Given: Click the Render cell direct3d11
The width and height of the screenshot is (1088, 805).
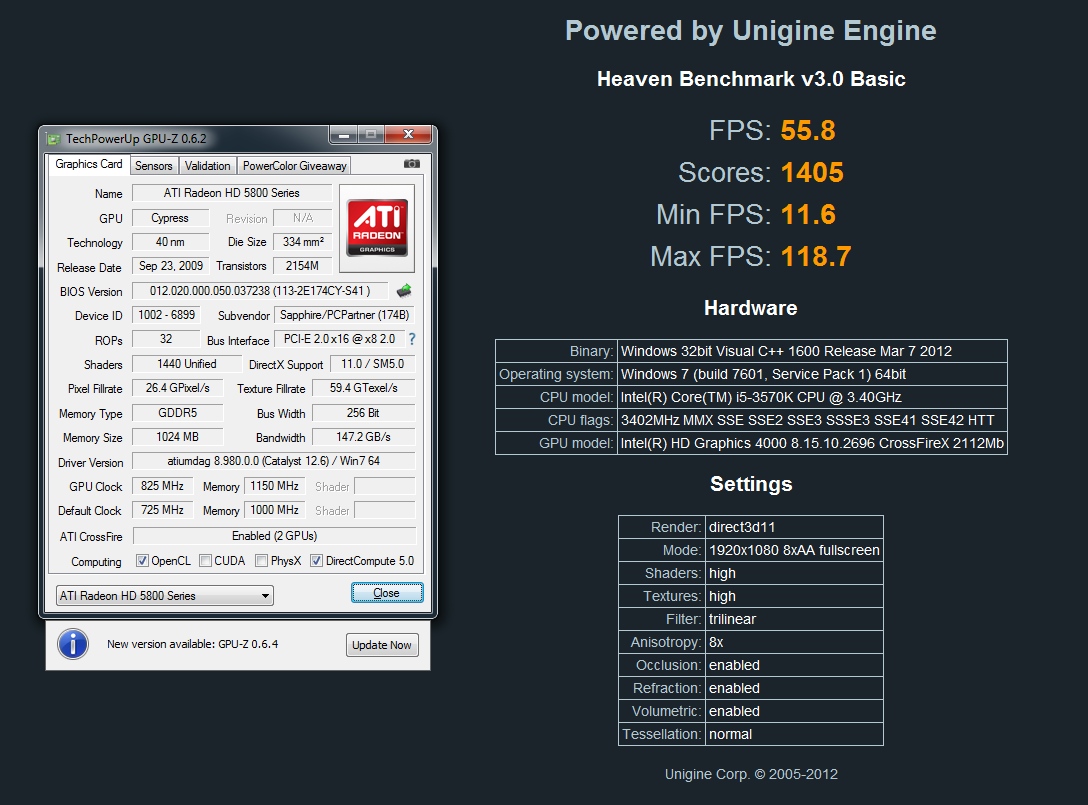Looking at the screenshot, I should click(x=794, y=527).
